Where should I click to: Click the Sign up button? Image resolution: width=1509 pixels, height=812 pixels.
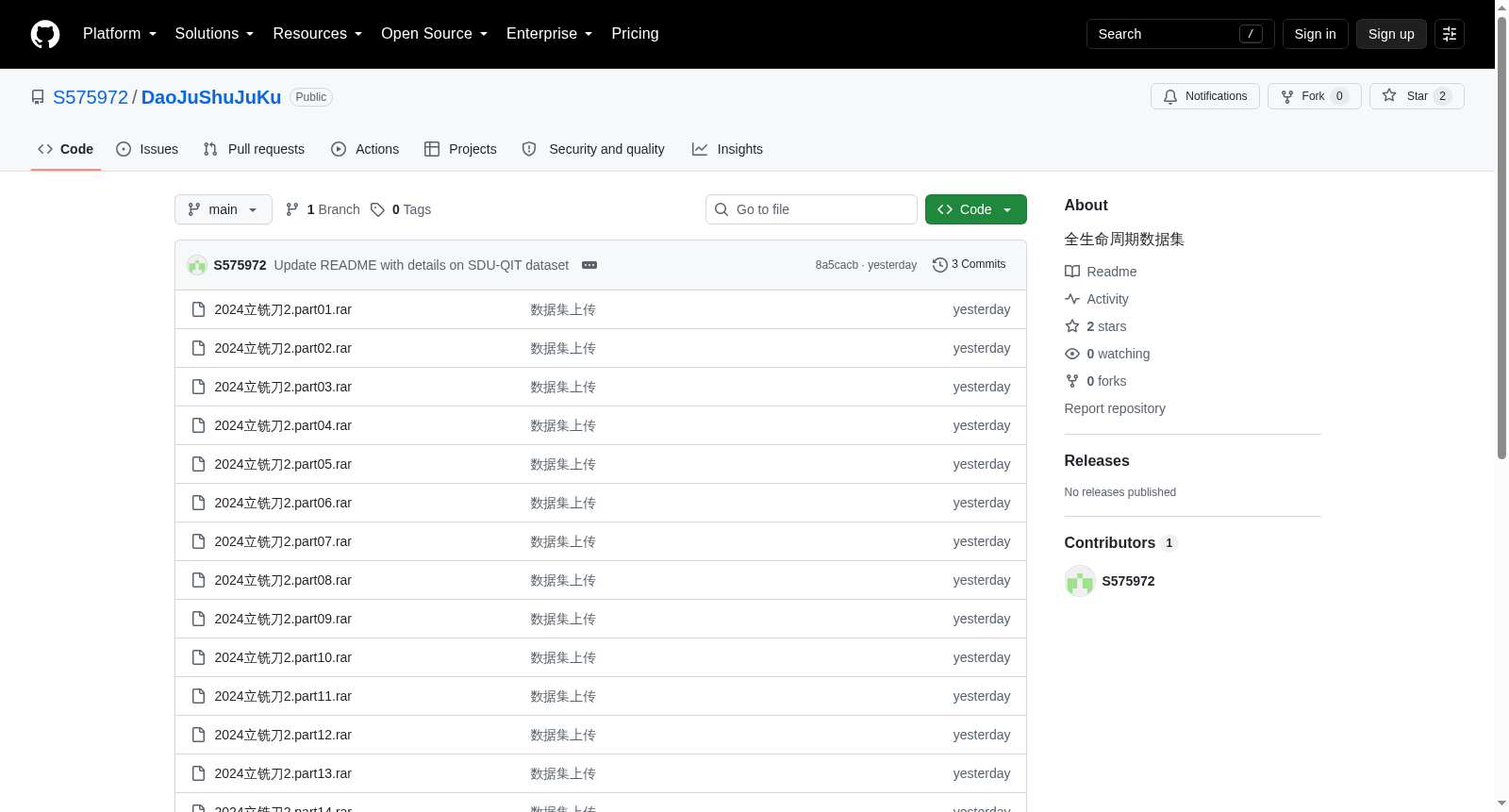[1391, 34]
